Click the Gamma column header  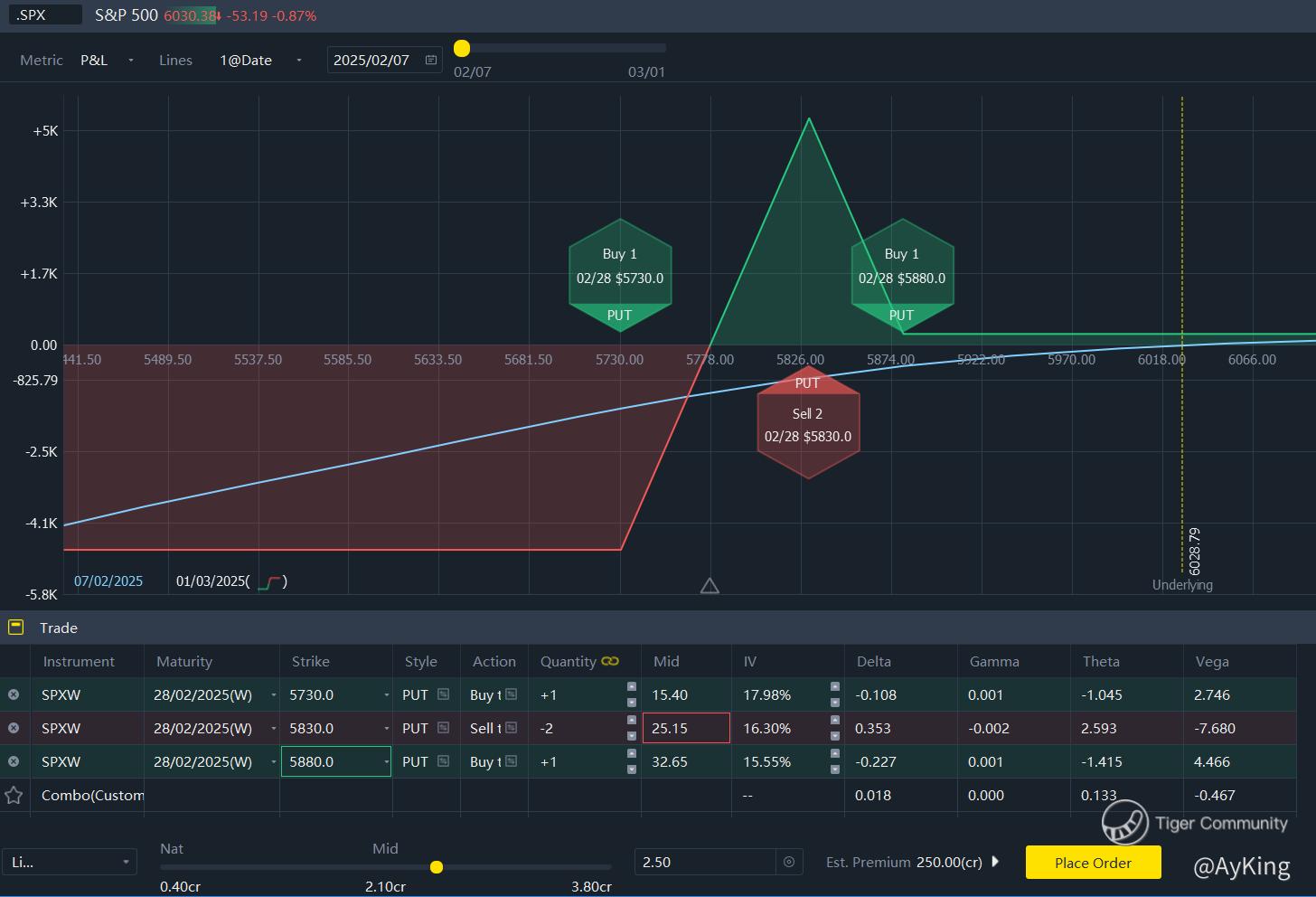(x=994, y=661)
